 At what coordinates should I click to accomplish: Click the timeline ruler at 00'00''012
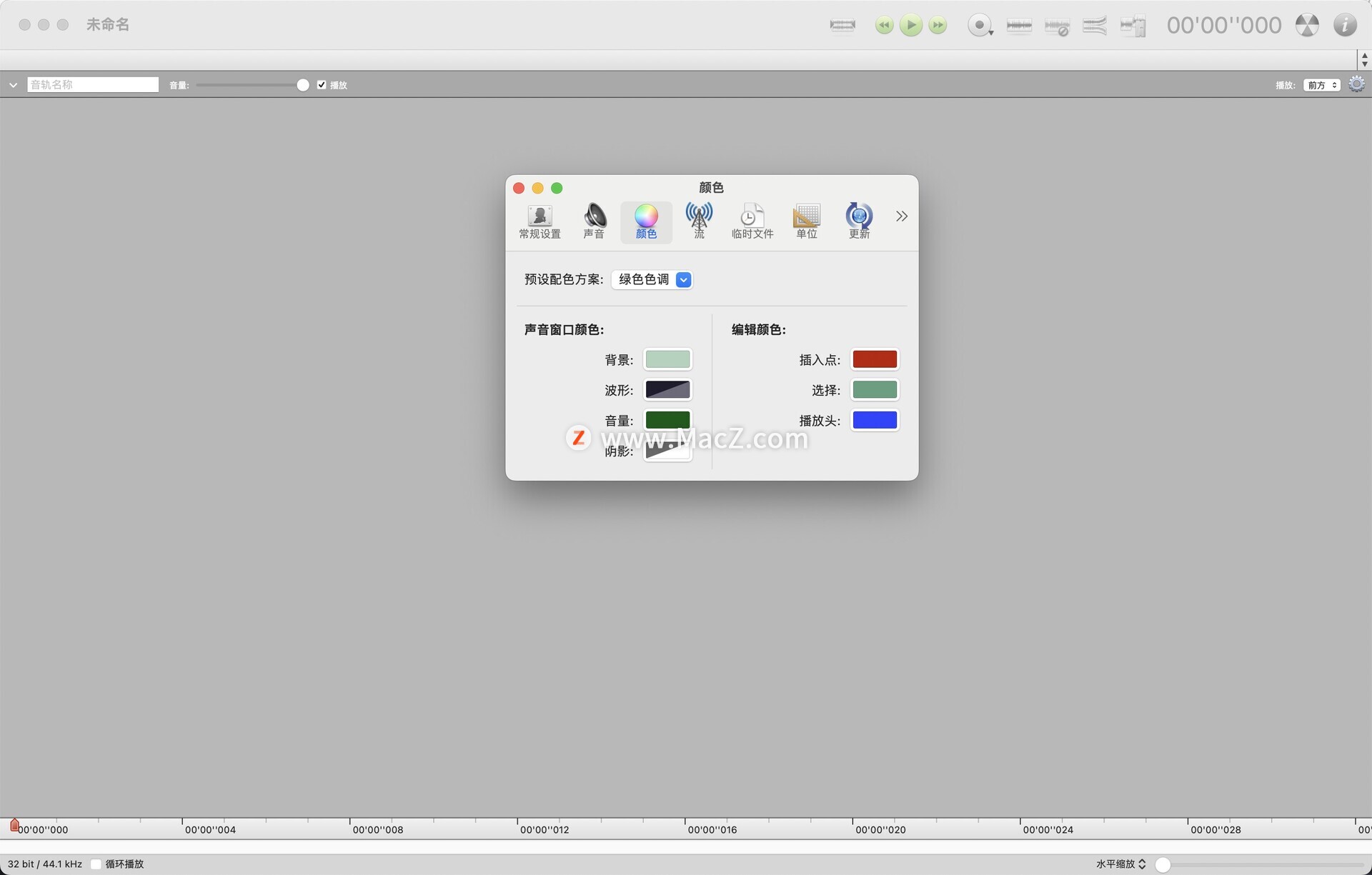[545, 830]
